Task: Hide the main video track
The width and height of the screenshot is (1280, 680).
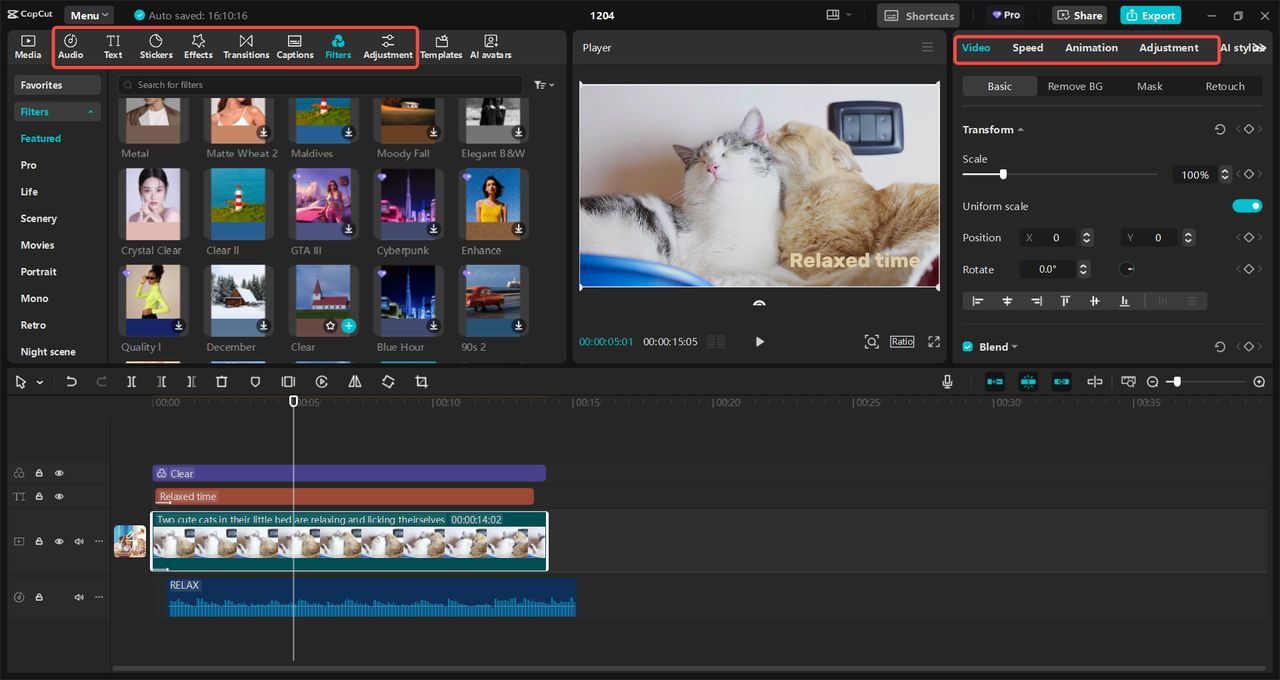Action: (59, 541)
